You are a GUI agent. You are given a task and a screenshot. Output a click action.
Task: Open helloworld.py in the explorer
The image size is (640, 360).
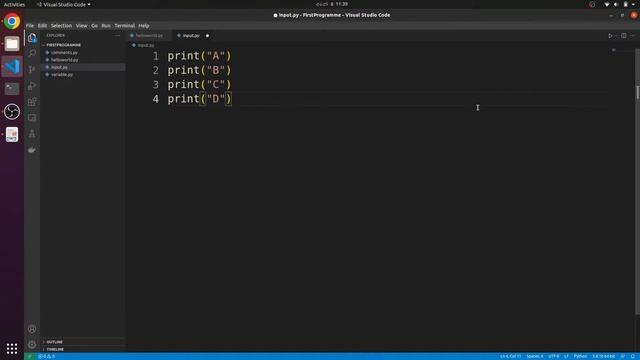pos(83,60)
